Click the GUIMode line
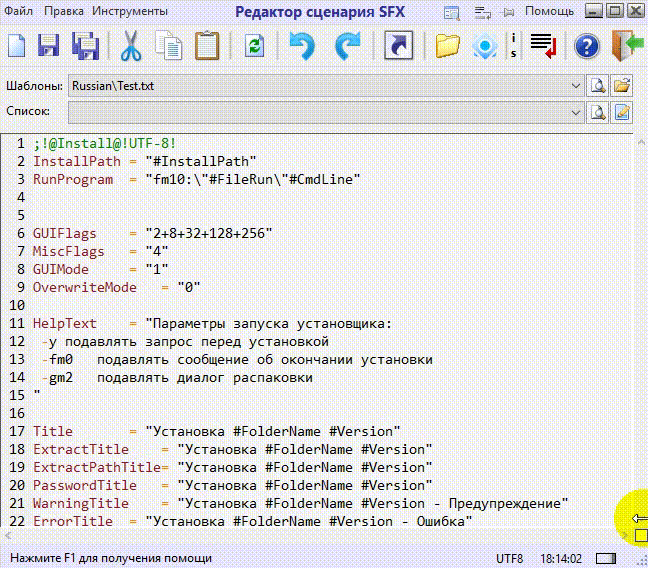The height and width of the screenshot is (568, 648). pyautogui.click(x=100, y=269)
